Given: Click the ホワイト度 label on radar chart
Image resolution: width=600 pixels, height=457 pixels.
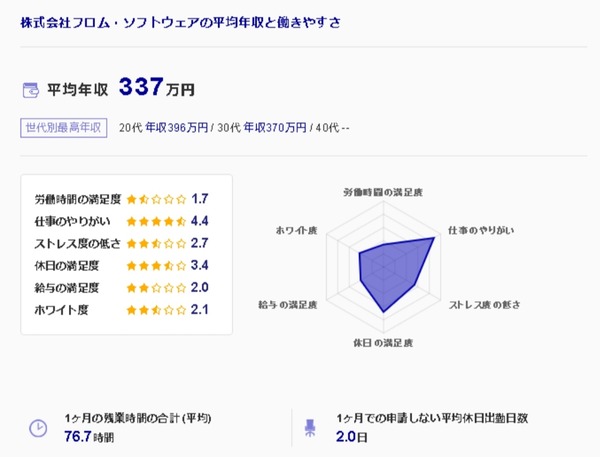Looking at the screenshot, I should coord(297,231).
